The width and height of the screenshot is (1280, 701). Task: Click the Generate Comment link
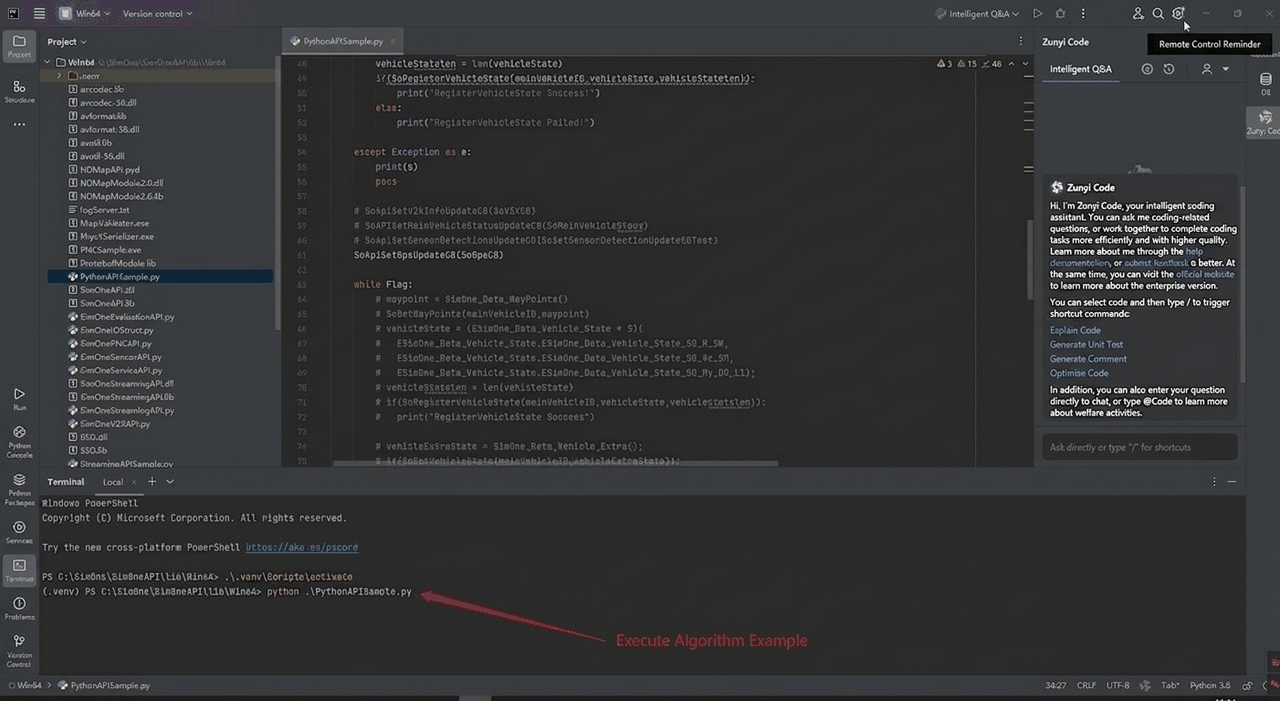point(1088,358)
